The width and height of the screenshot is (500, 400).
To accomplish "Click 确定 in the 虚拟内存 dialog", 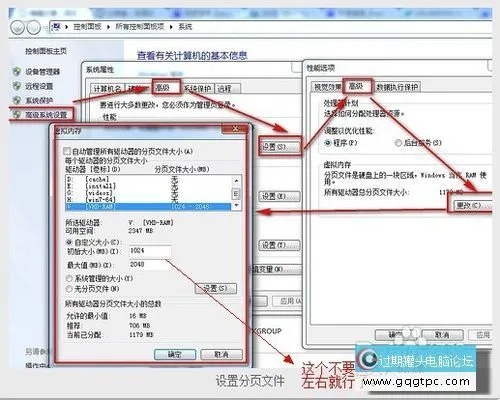I will pyautogui.click(x=175, y=354).
